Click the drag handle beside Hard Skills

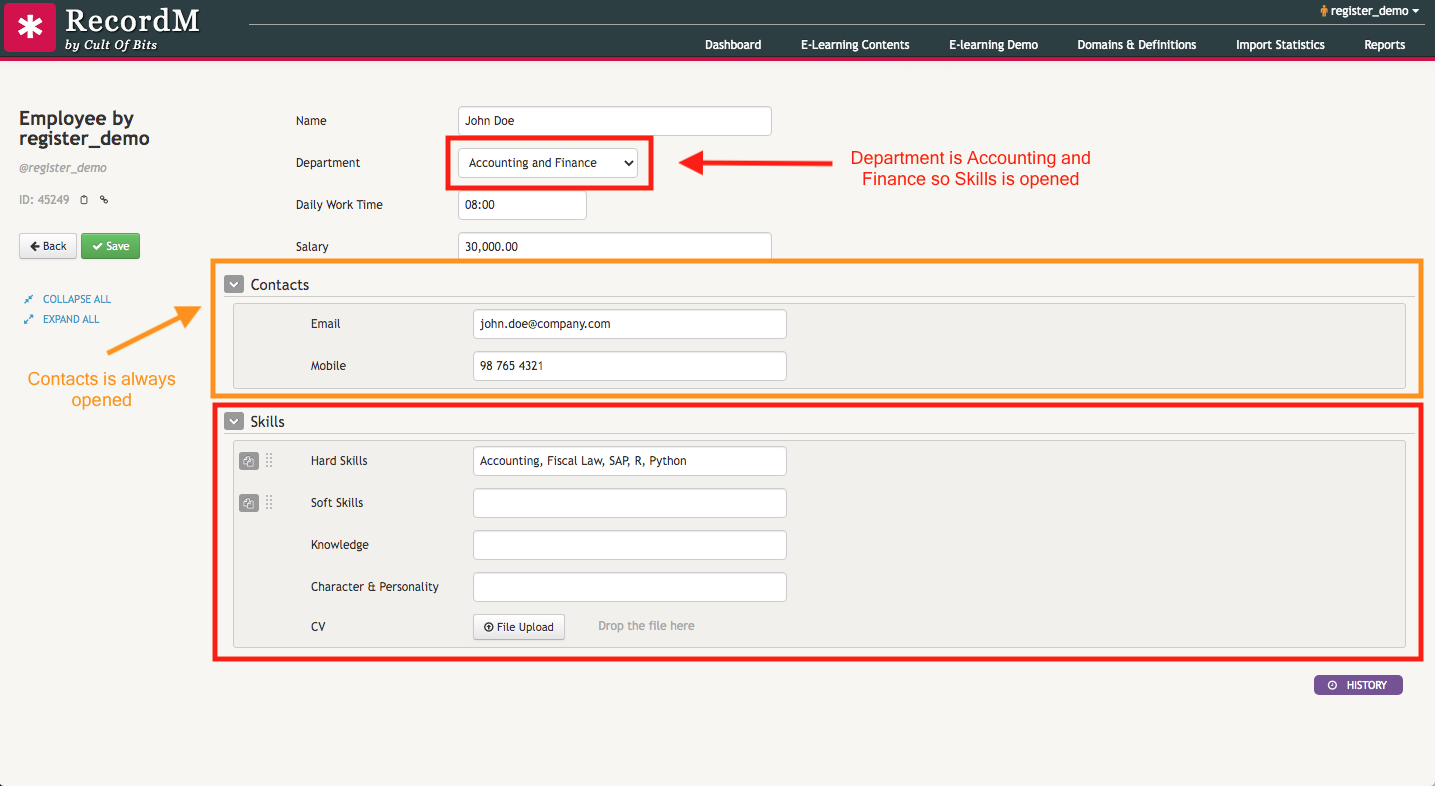pos(268,461)
